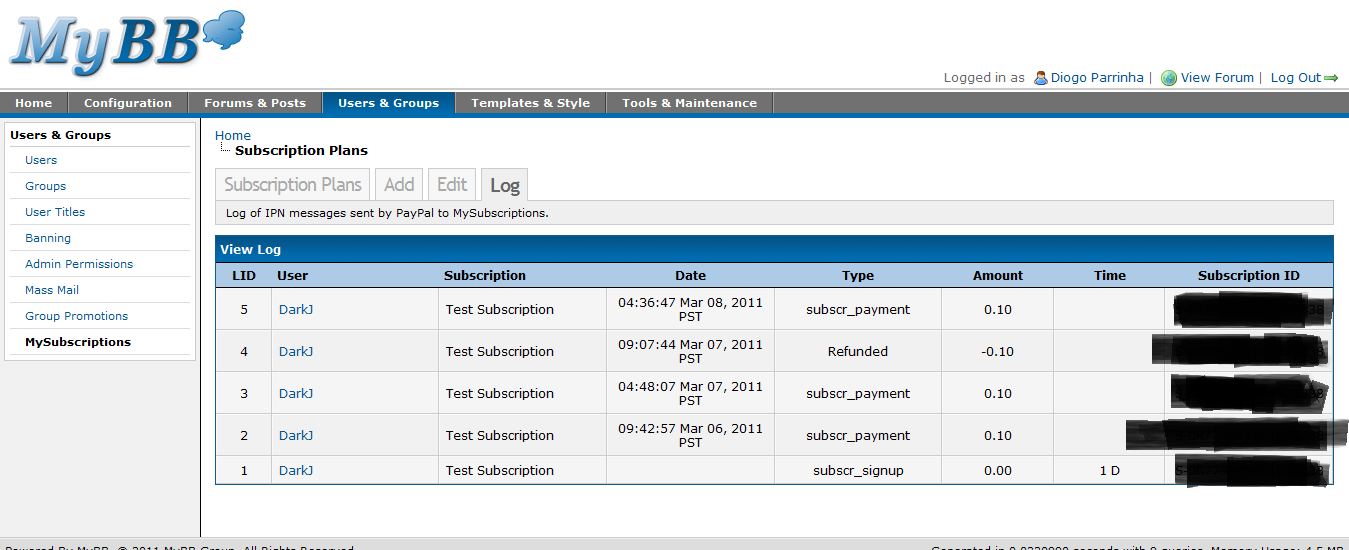Switch to the Subscription Plans tab
This screenshot has height=550, width=1349.
(x=292, y=185)
